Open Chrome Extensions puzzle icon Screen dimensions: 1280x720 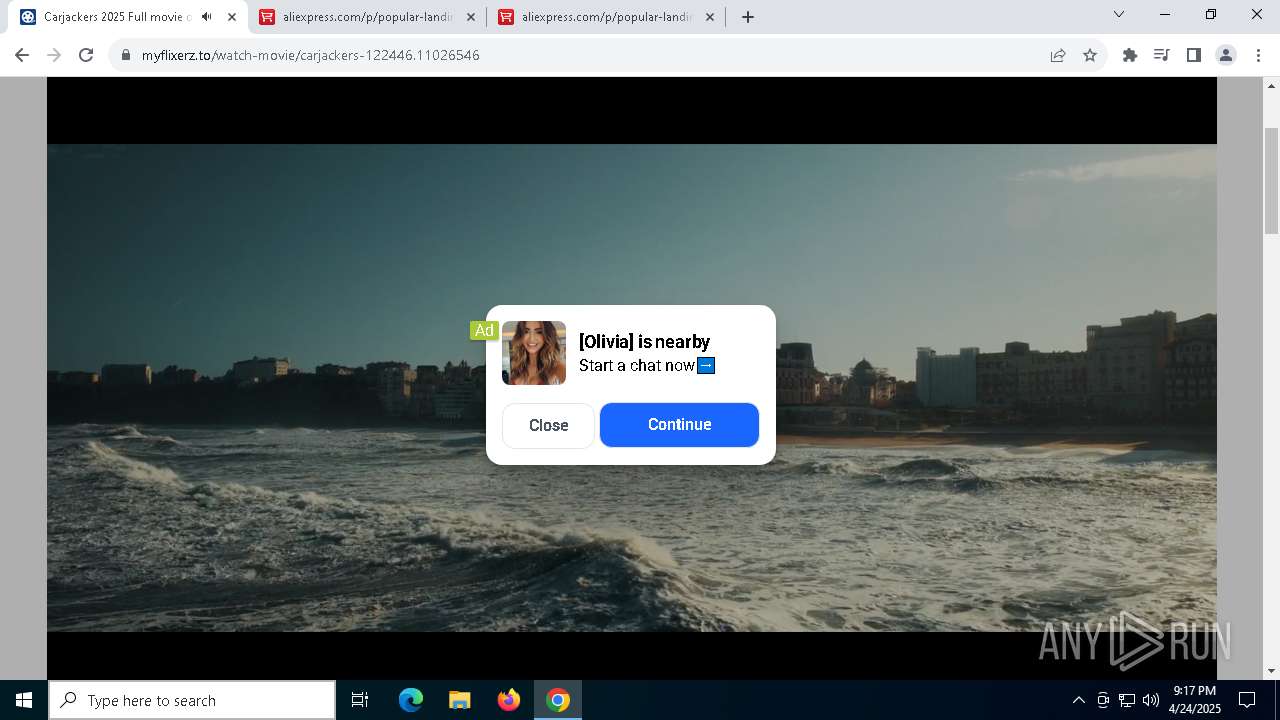click(1130, 55)
